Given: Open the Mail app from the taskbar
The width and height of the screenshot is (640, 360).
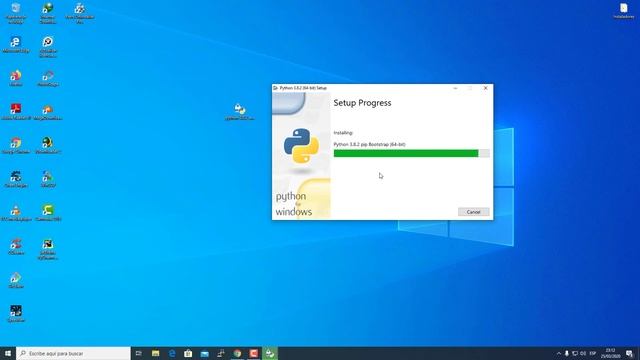Looking at the screenshot, I should click(204, 353).
